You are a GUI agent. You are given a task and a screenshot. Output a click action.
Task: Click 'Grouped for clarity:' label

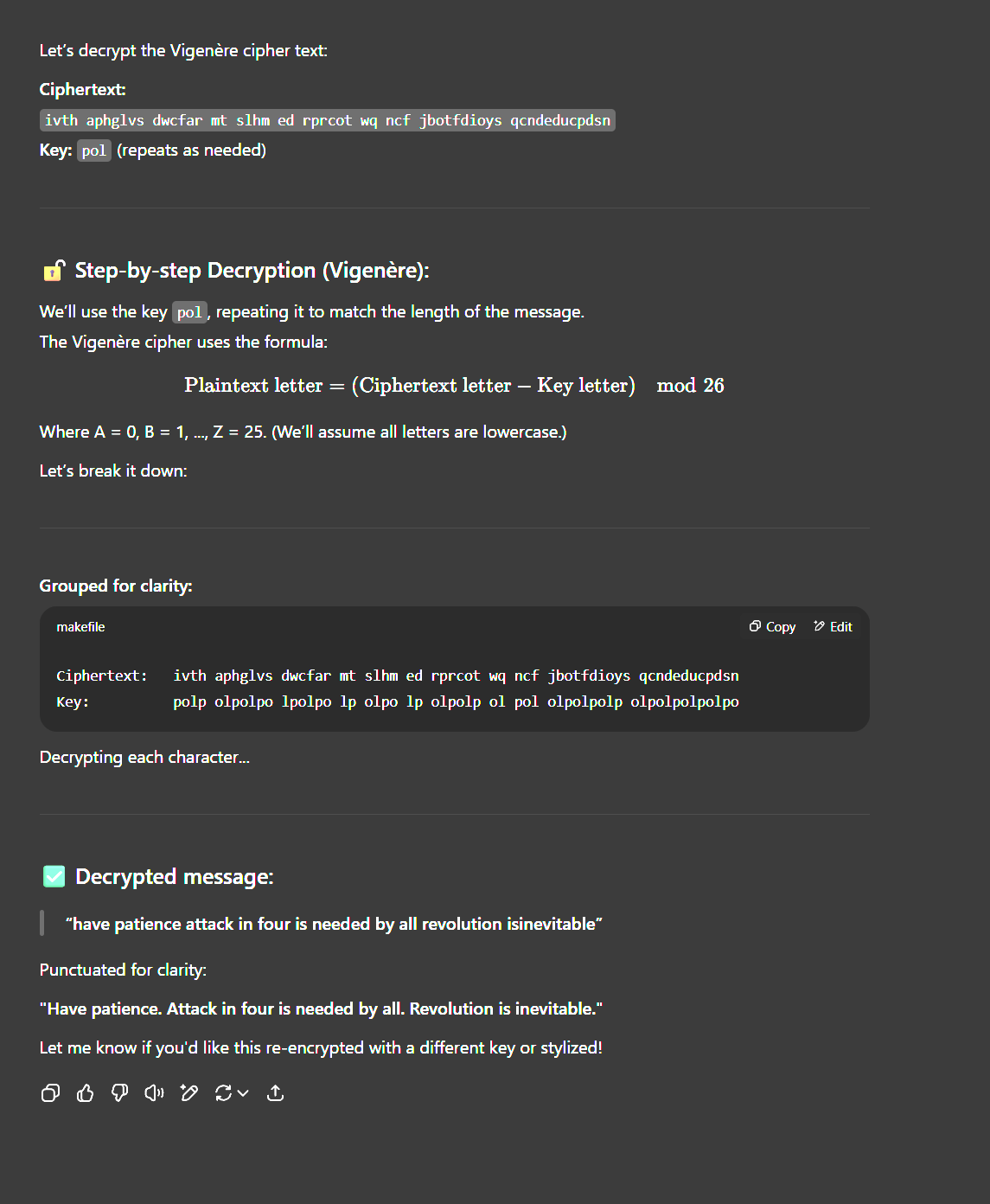[x=116, y=586]
